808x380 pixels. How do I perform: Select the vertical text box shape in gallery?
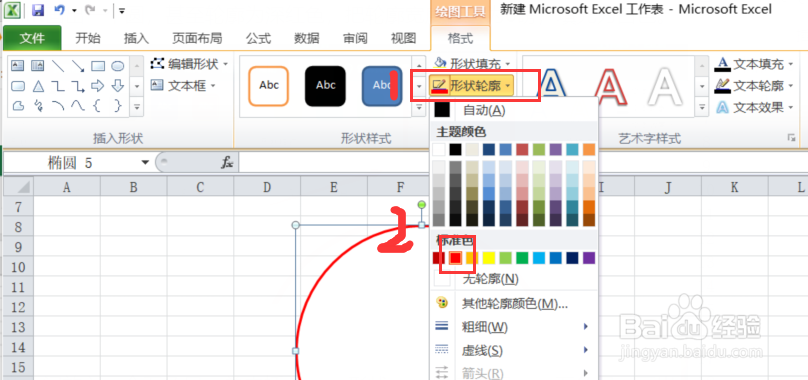click(x=38, y=65)
